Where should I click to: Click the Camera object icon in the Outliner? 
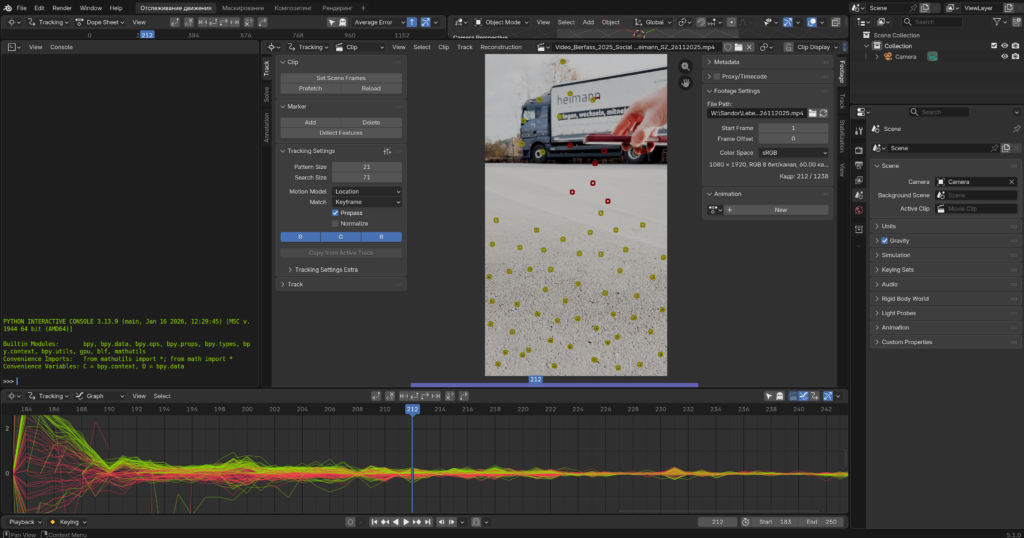click(x=888, y=57)
